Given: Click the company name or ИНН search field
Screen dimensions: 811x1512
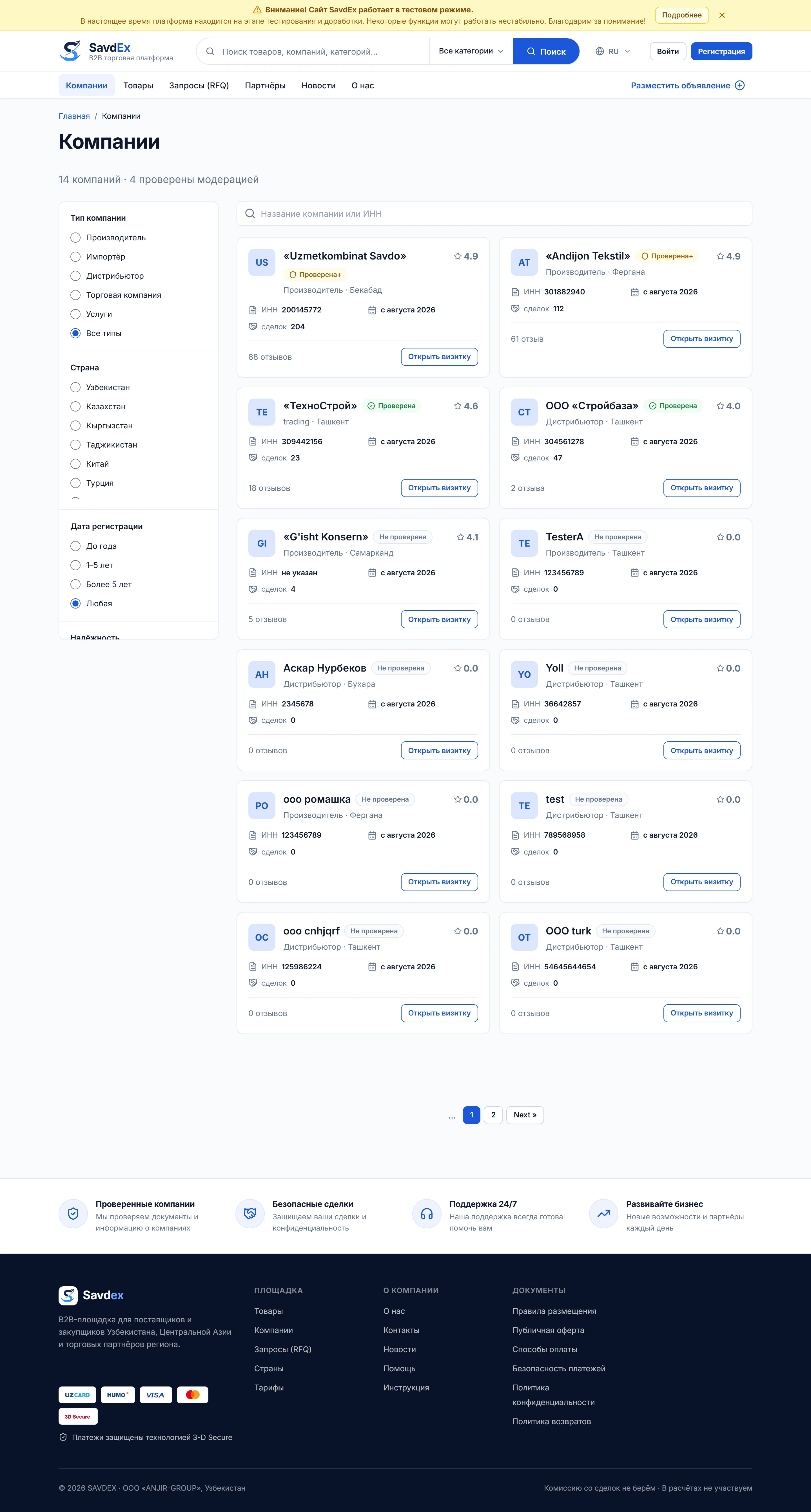Looking at the screenshot, I should tap(494, 214).
